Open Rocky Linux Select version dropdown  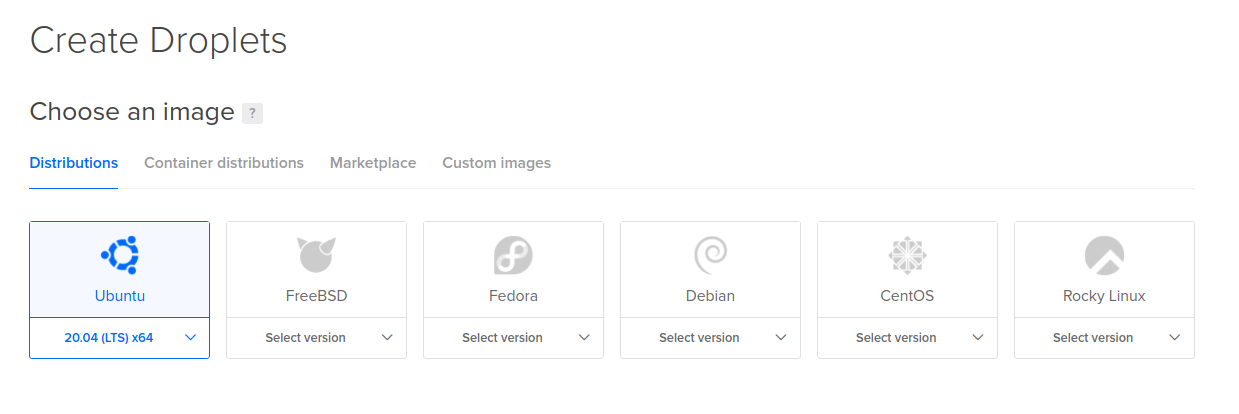click(1104, 338)
